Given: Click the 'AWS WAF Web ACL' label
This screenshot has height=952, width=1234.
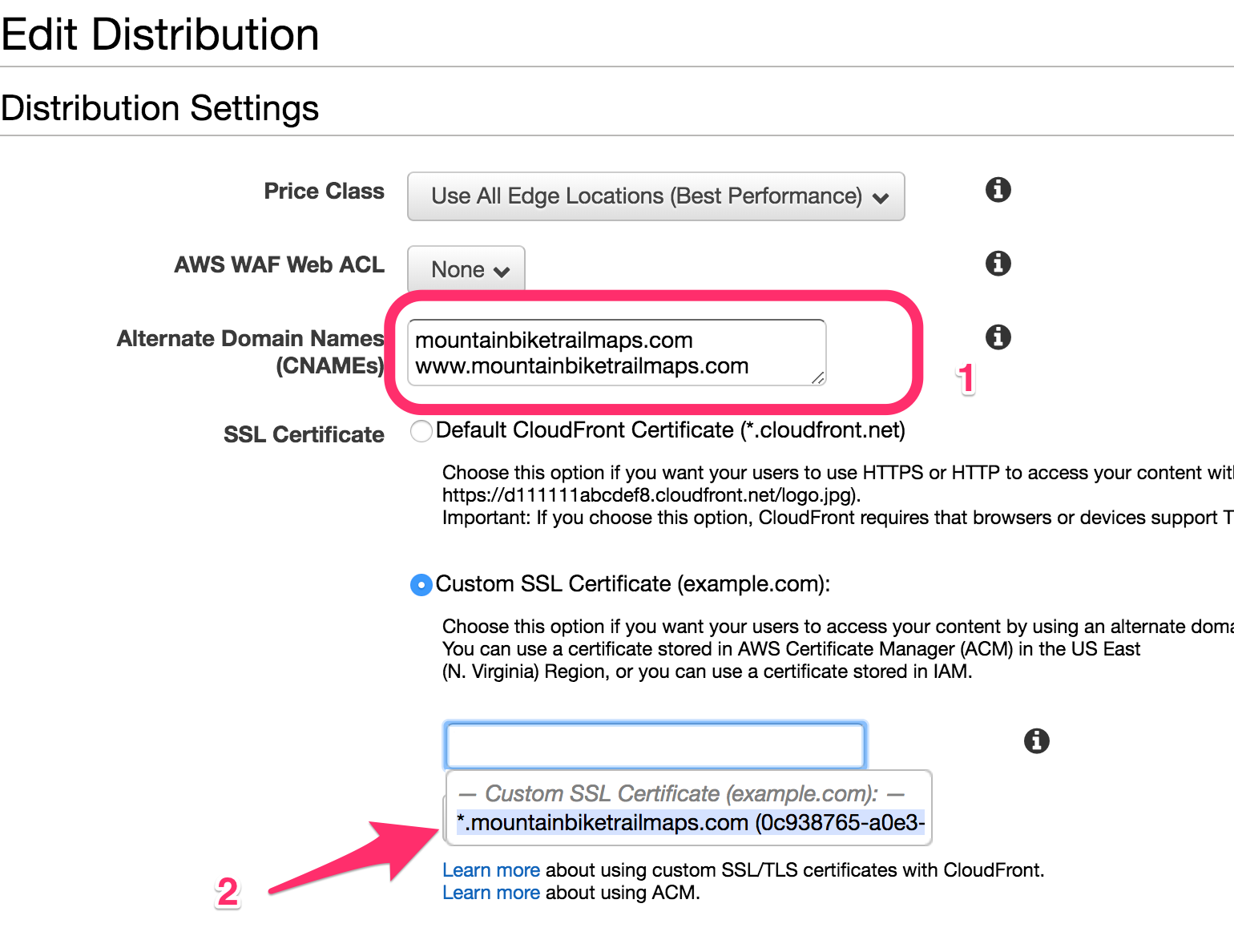Looking at the screenshot, I should click(x=279, y=264).
